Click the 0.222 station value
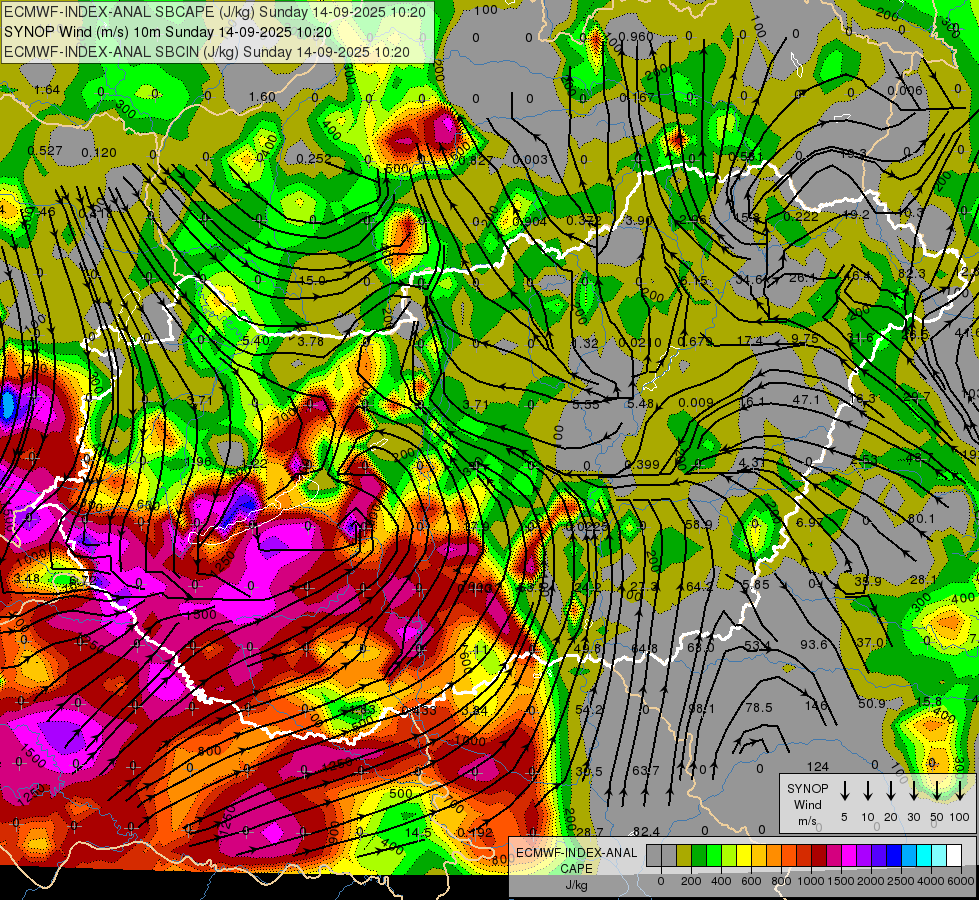The width and height of the screenshot is (979, 900). click(x=800, y=216)
